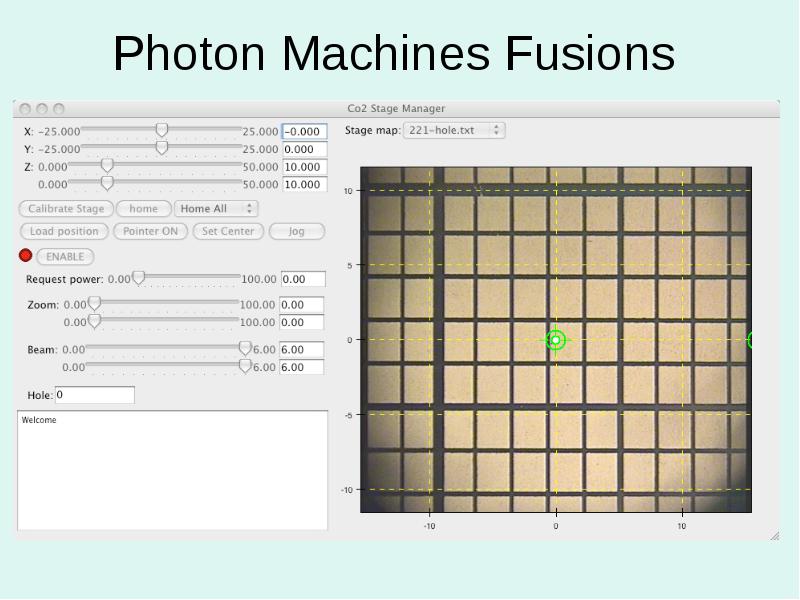800x600 pixels.
Task: Click the Calibrate Stage button
Action: tap(66, 209)
